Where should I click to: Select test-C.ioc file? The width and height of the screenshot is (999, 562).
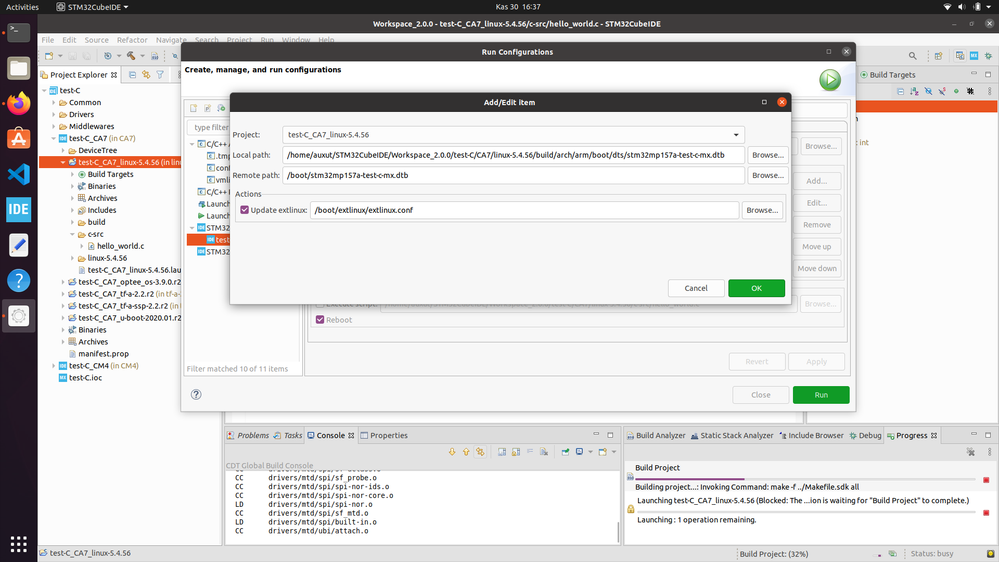pyautogui.click(x=85, y=378)
